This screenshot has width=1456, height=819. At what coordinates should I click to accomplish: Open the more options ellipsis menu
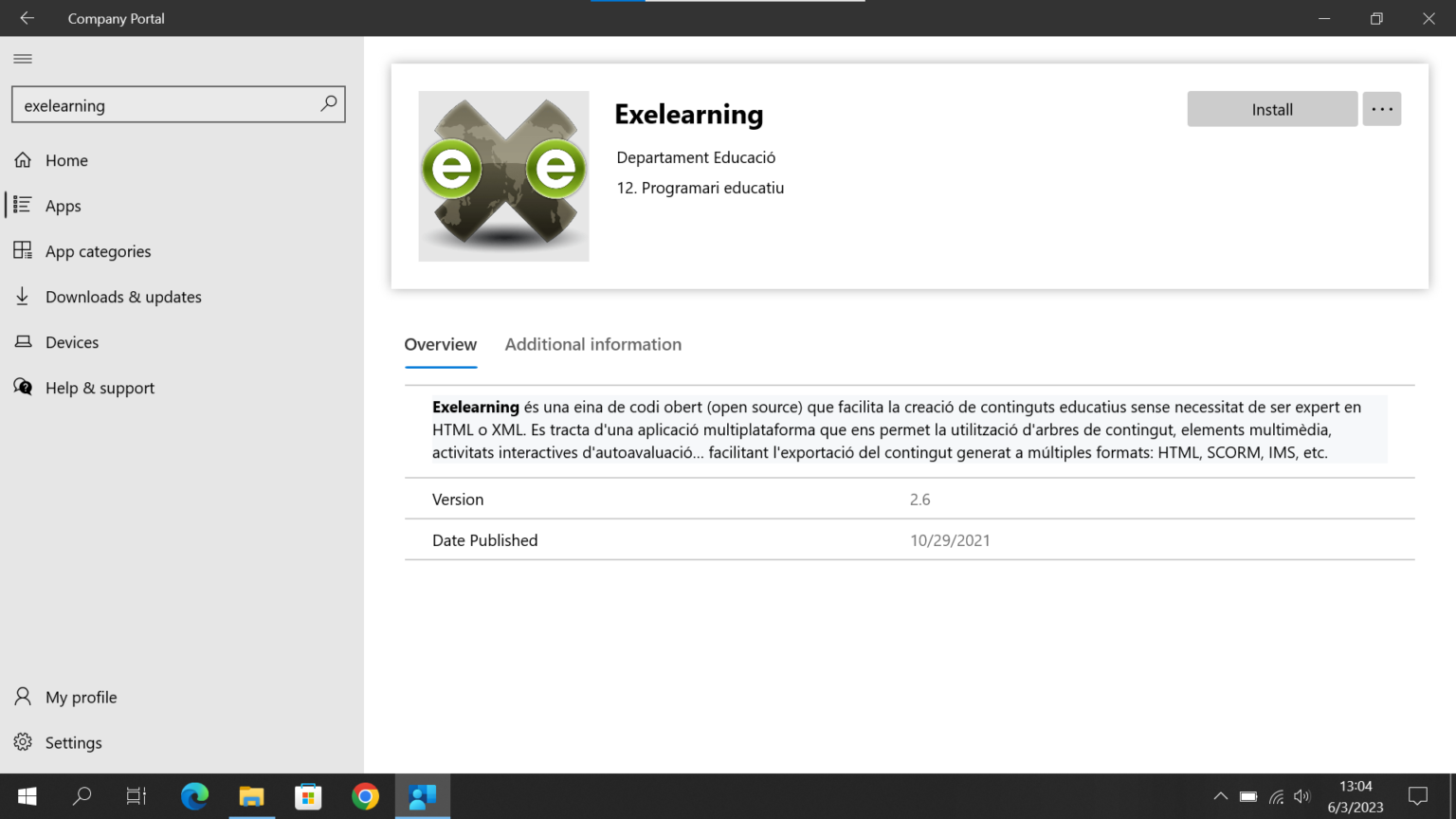1381,109
